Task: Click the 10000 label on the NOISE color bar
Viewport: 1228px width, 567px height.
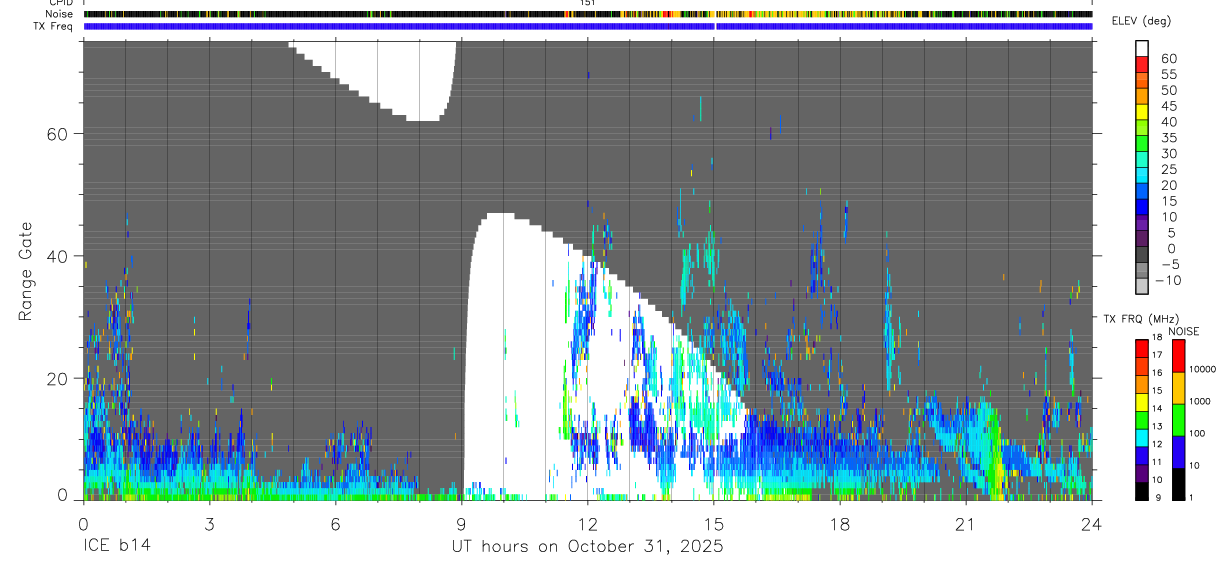Action: click(1202, 369)
